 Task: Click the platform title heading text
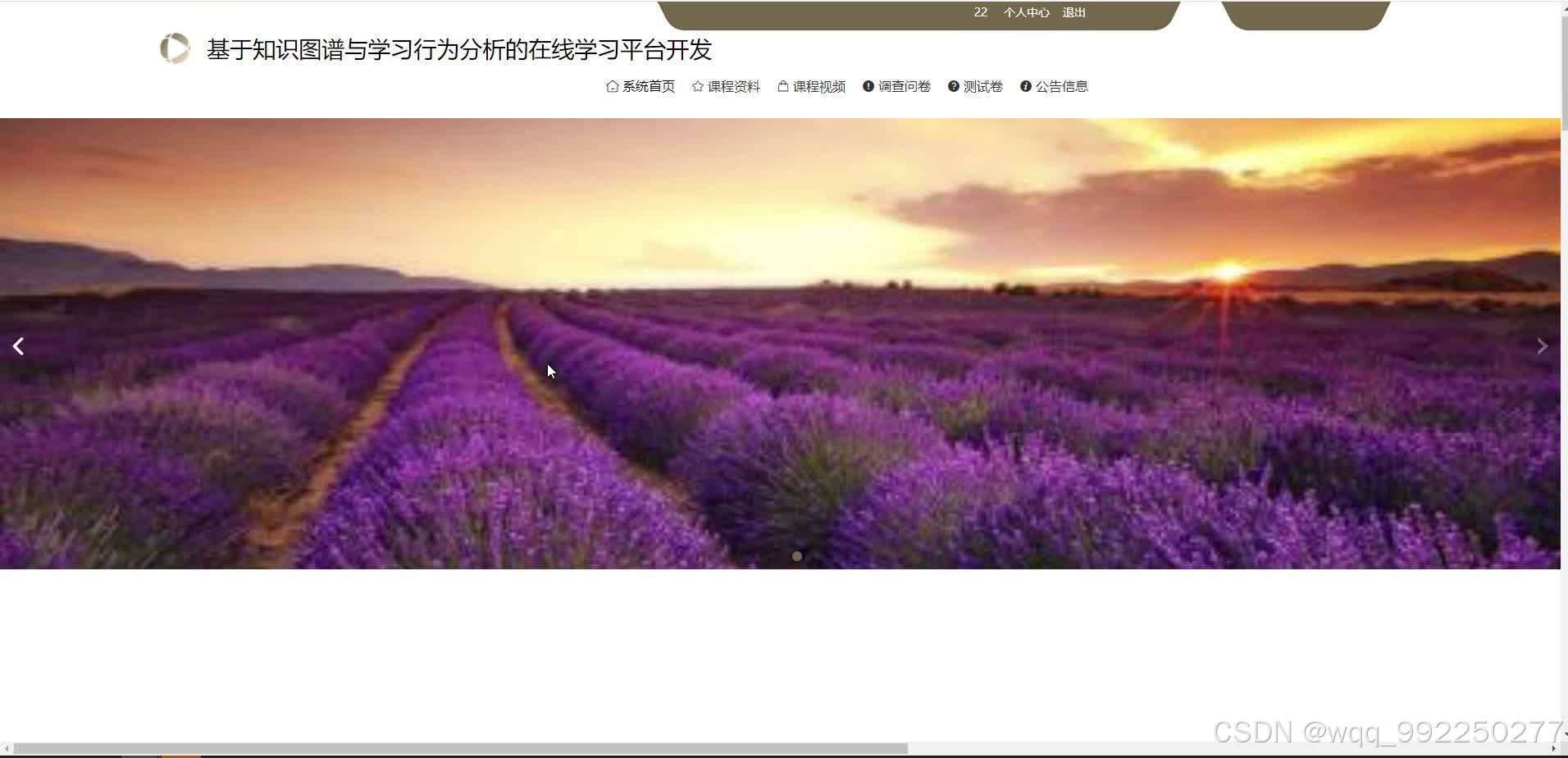pos(459,50)
